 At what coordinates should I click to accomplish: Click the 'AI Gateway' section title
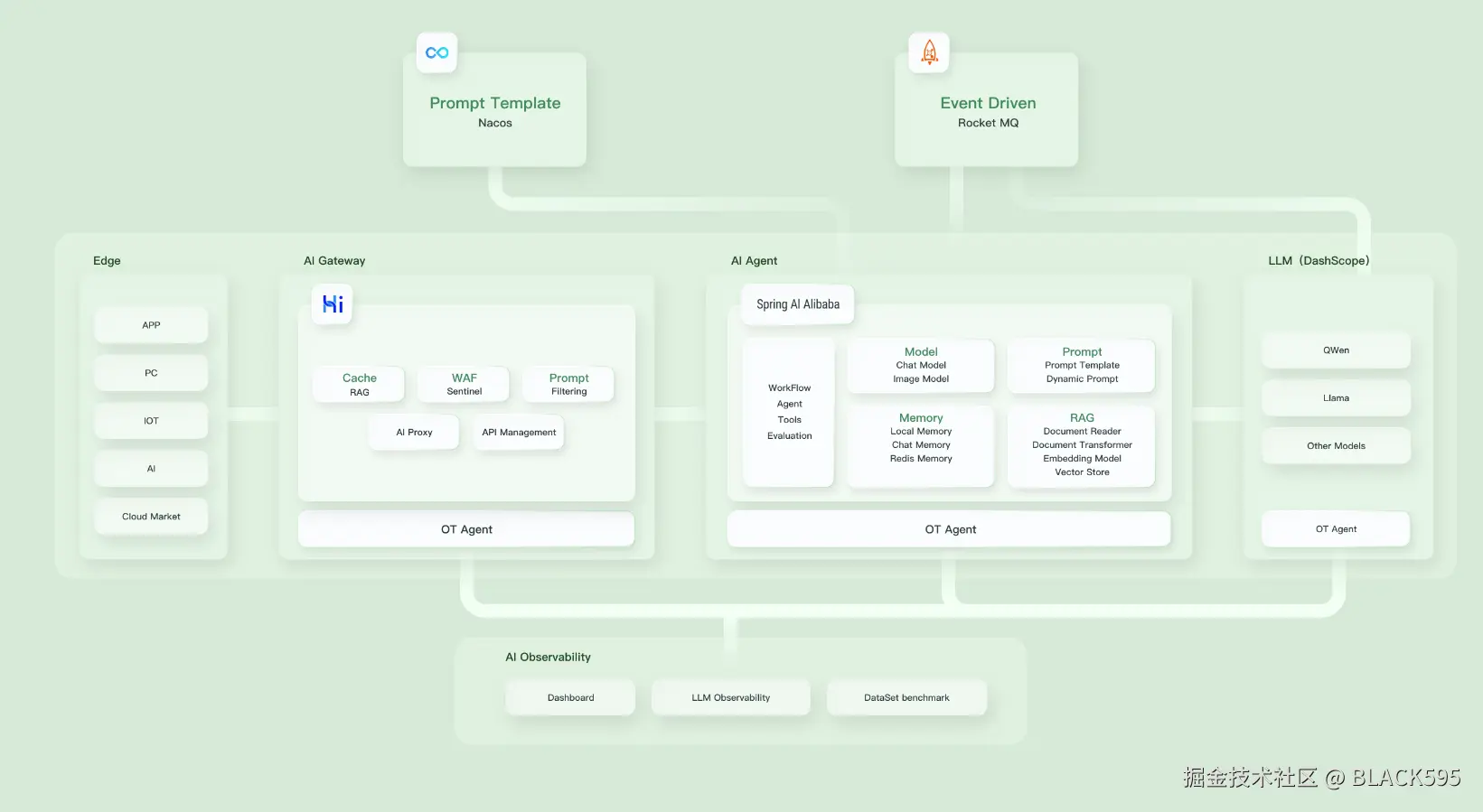(334, 261)
